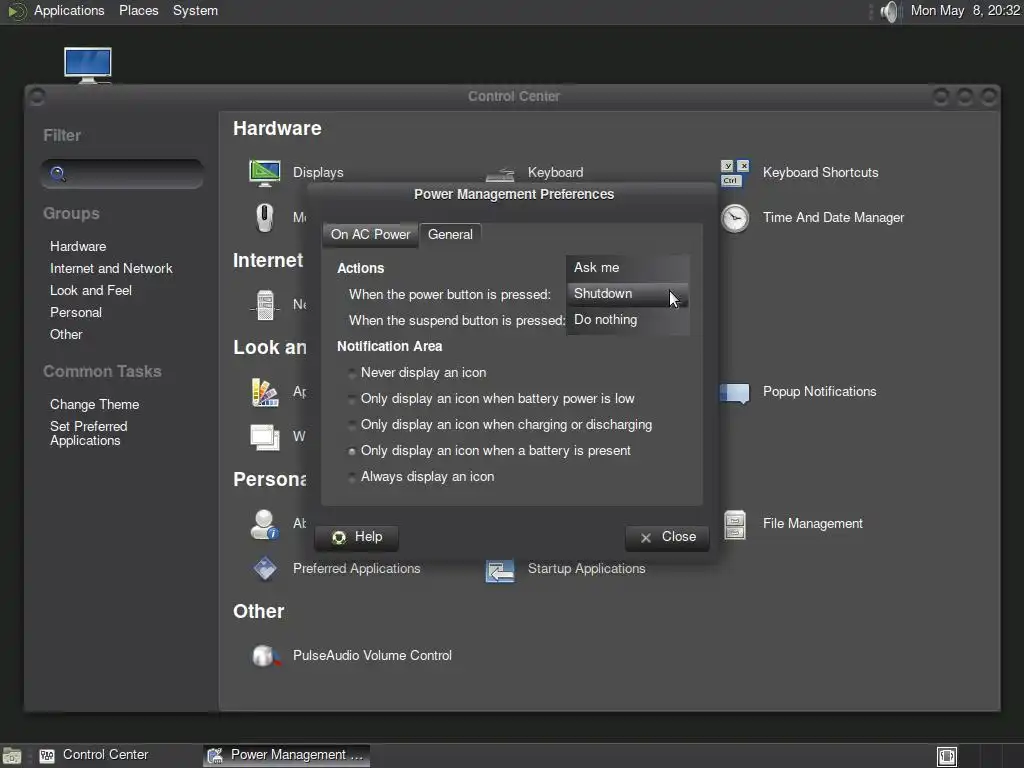
Task: Choose Shutdown in the power button dropdown
Action: coord(628,294)
